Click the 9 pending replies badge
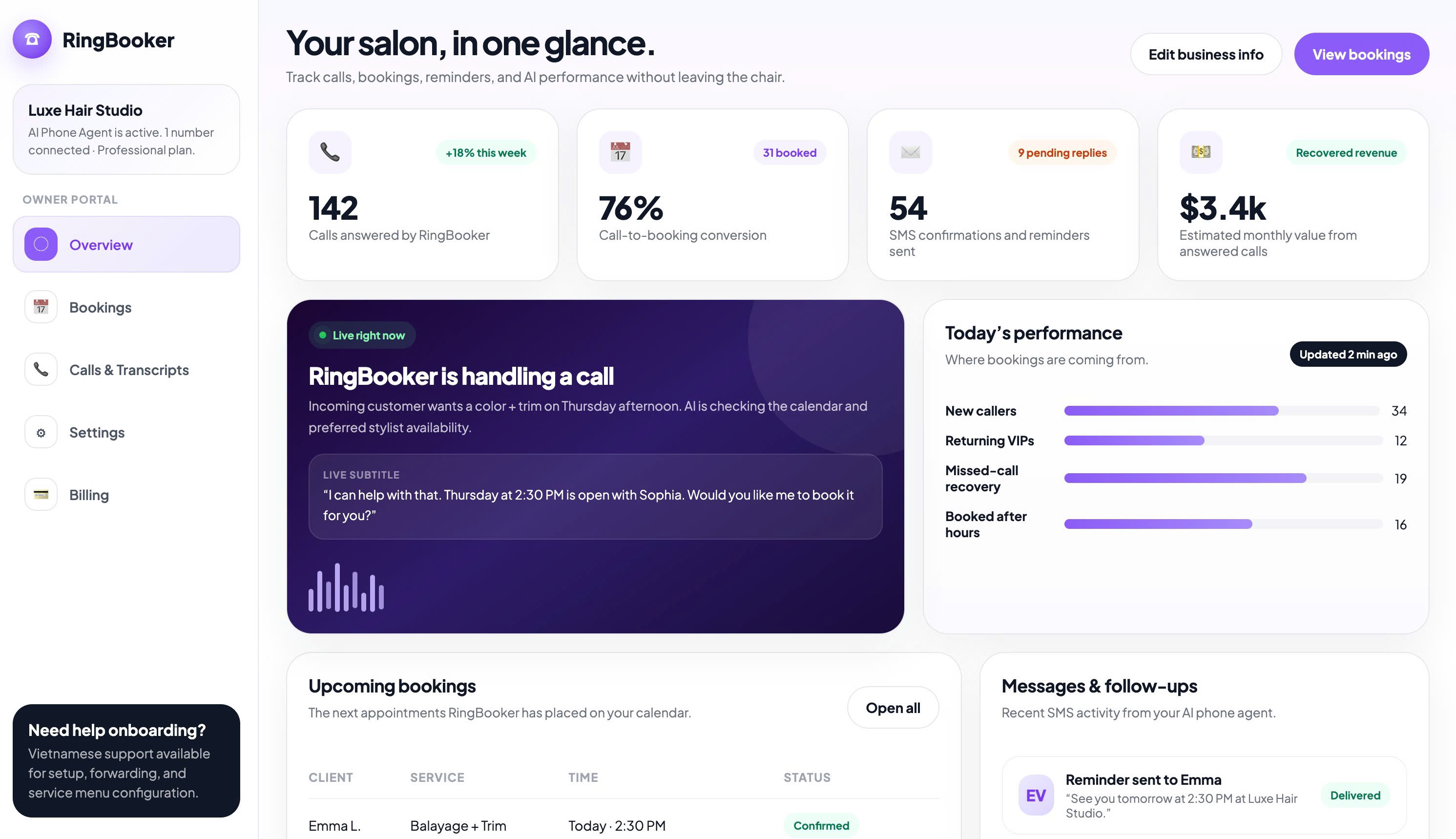The image size is (1456, 839). coord(1062,153)
